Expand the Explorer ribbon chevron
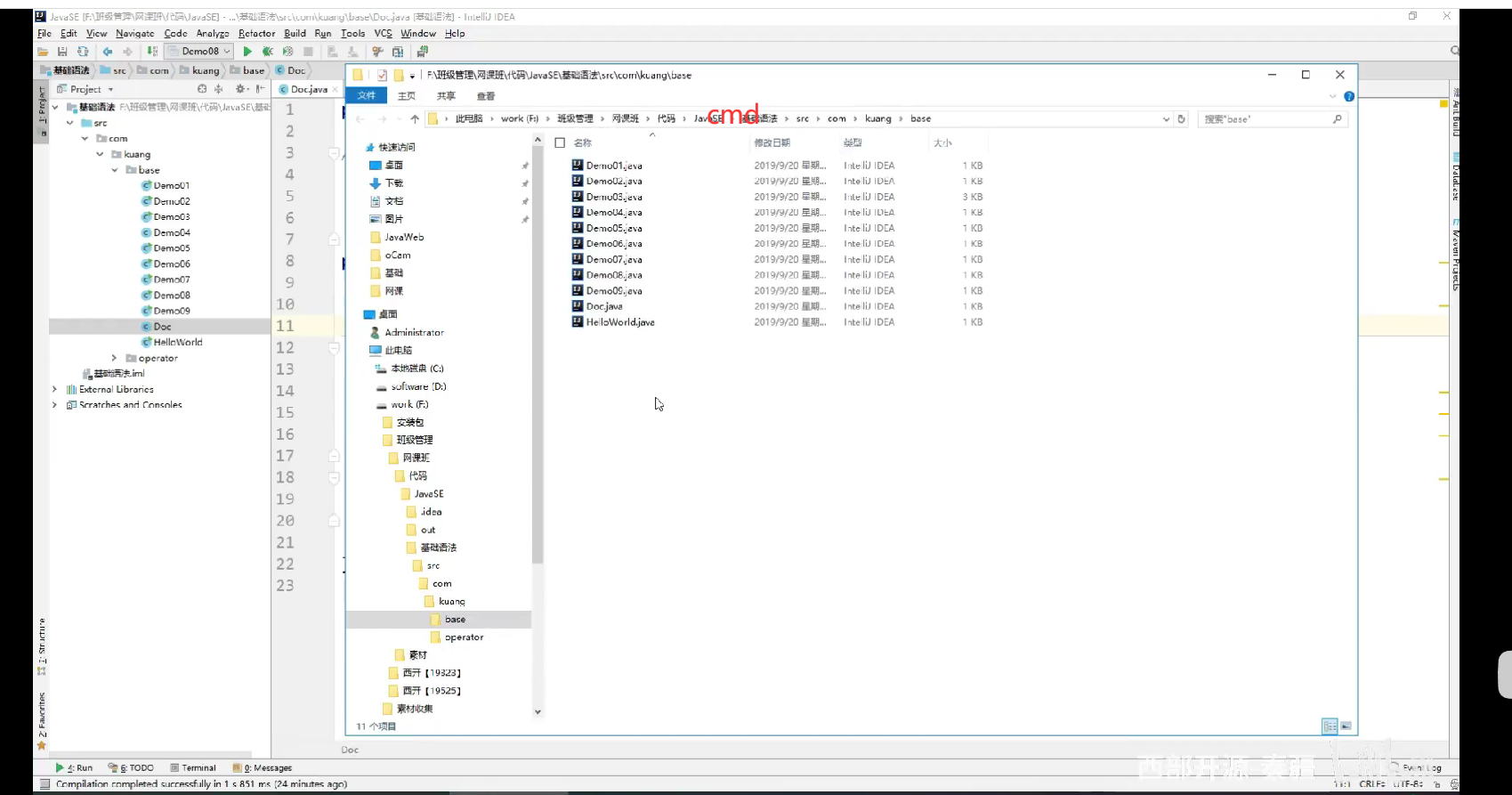This screenshot has height=795, width=1512. point(1333,96)
